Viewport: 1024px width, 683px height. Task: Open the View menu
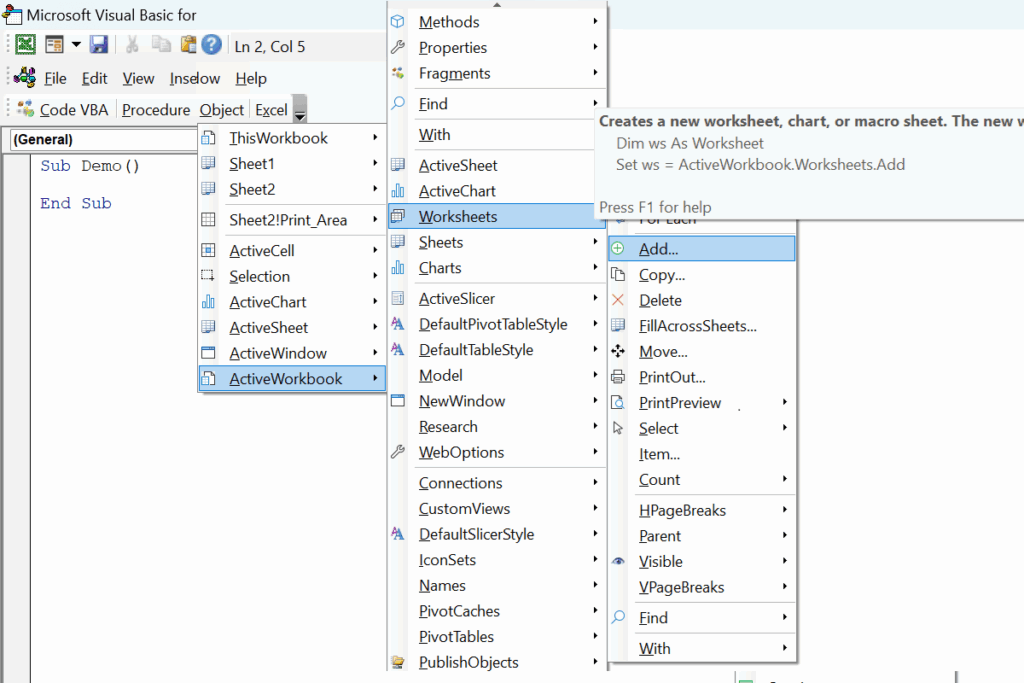pyautogui.click(x=138, y=78)
